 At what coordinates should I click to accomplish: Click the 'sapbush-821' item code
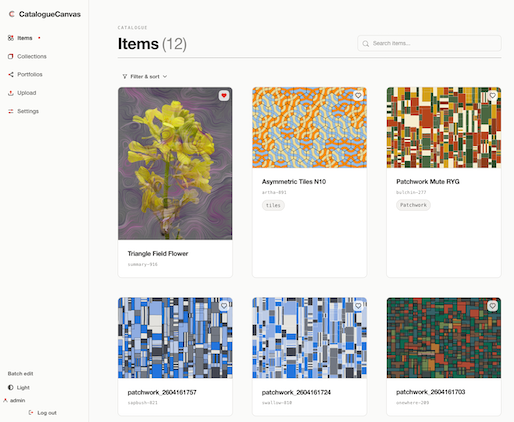tap(142, 403)
